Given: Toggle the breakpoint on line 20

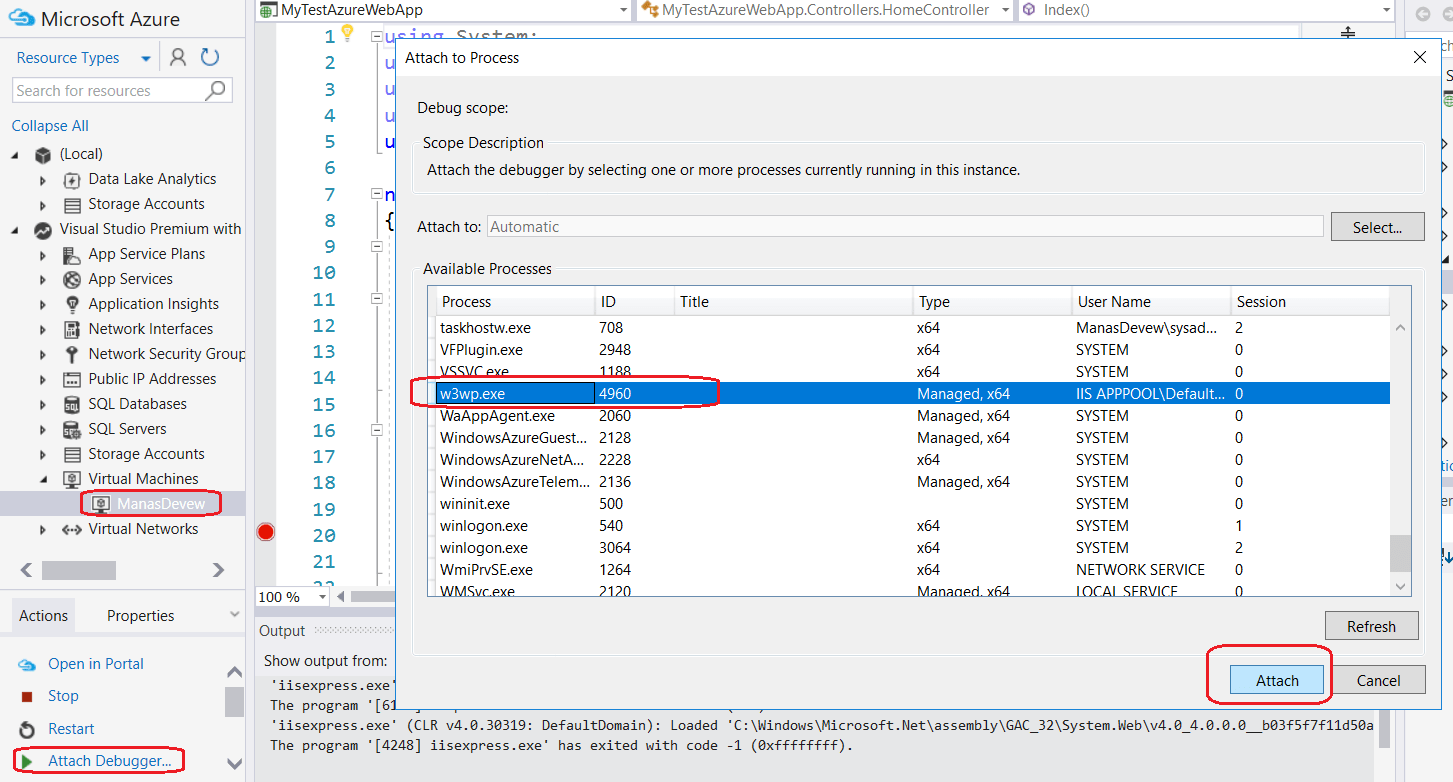Looking at the screenshot, I should tap(265, 532).
